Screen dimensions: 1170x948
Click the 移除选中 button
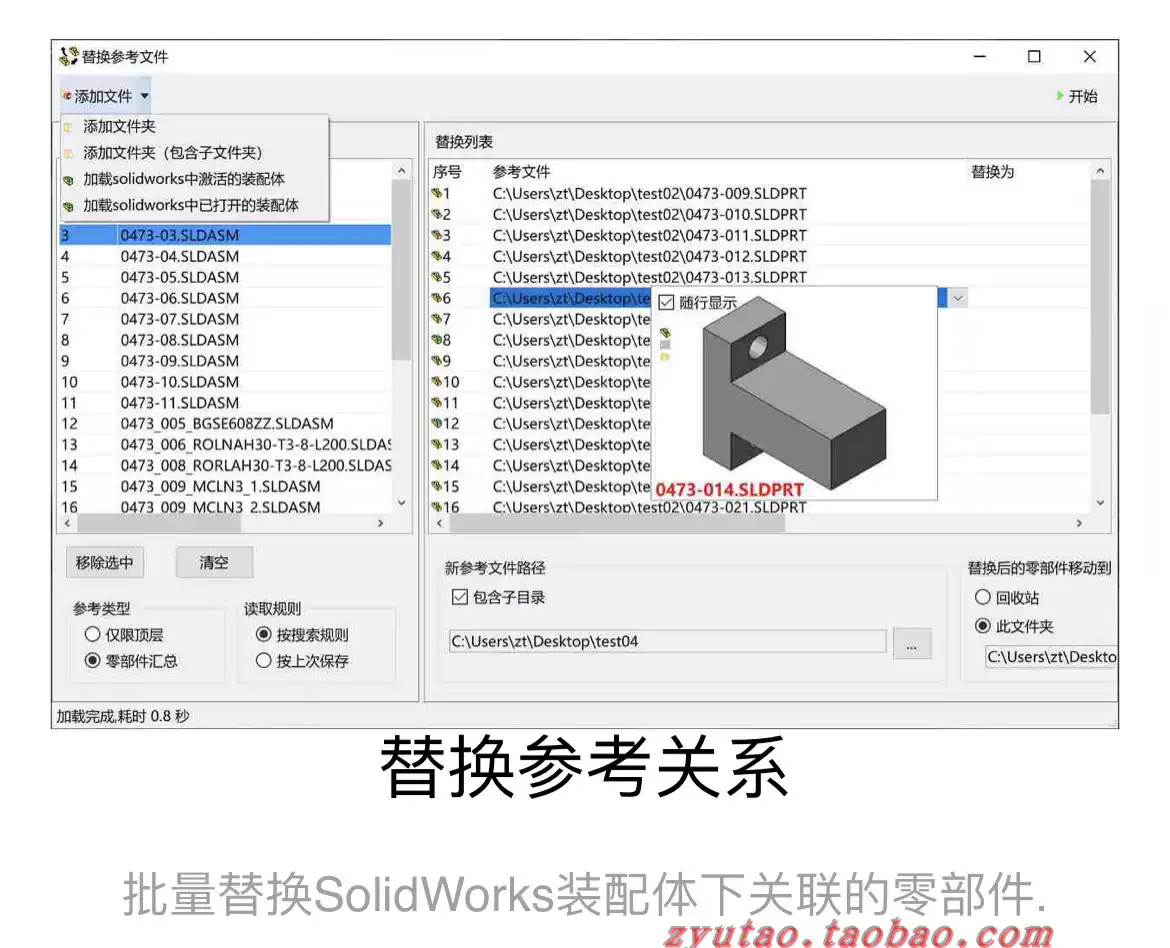coord(104,562)
